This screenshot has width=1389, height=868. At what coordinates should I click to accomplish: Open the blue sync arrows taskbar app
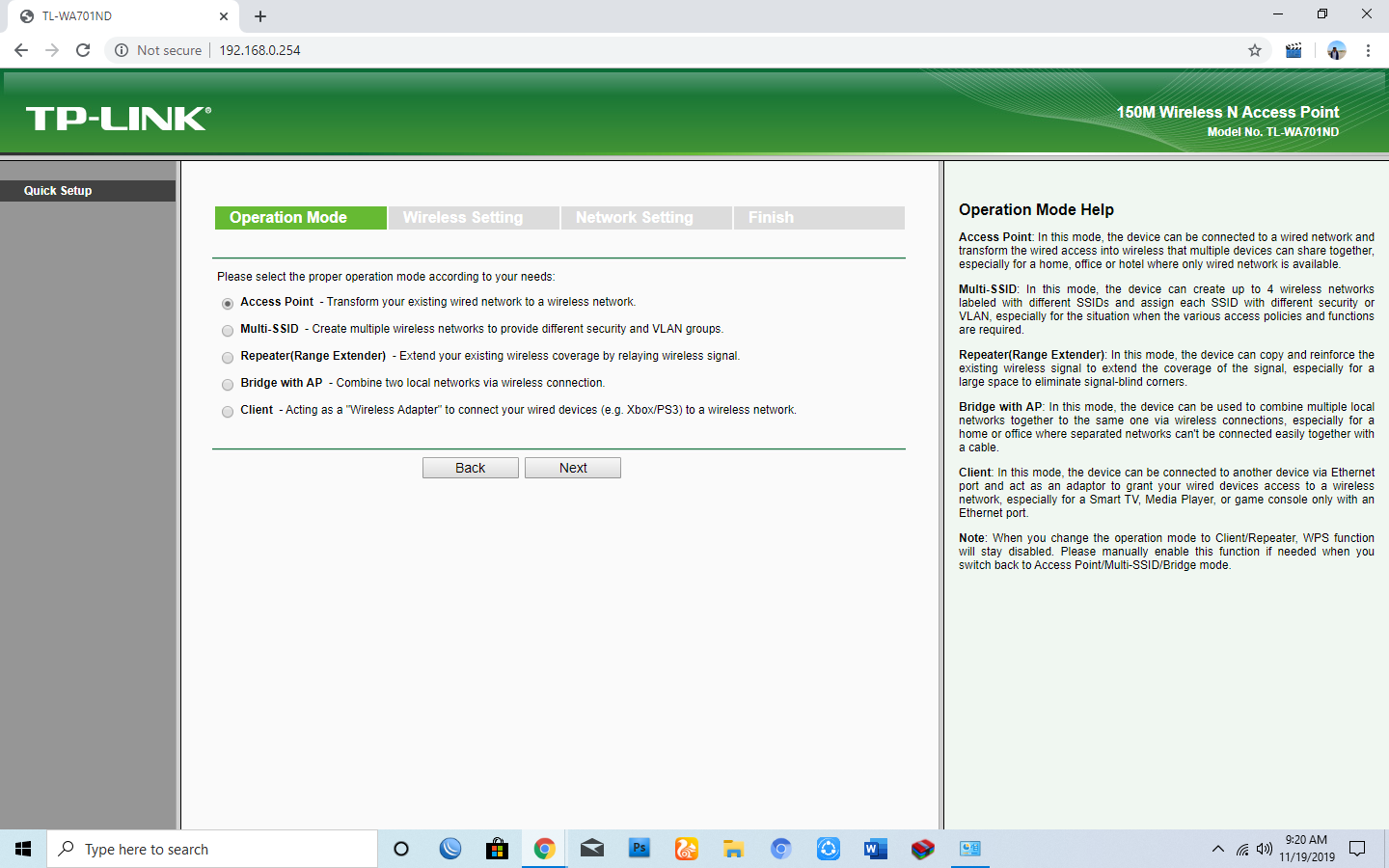[x=828, y=849]
